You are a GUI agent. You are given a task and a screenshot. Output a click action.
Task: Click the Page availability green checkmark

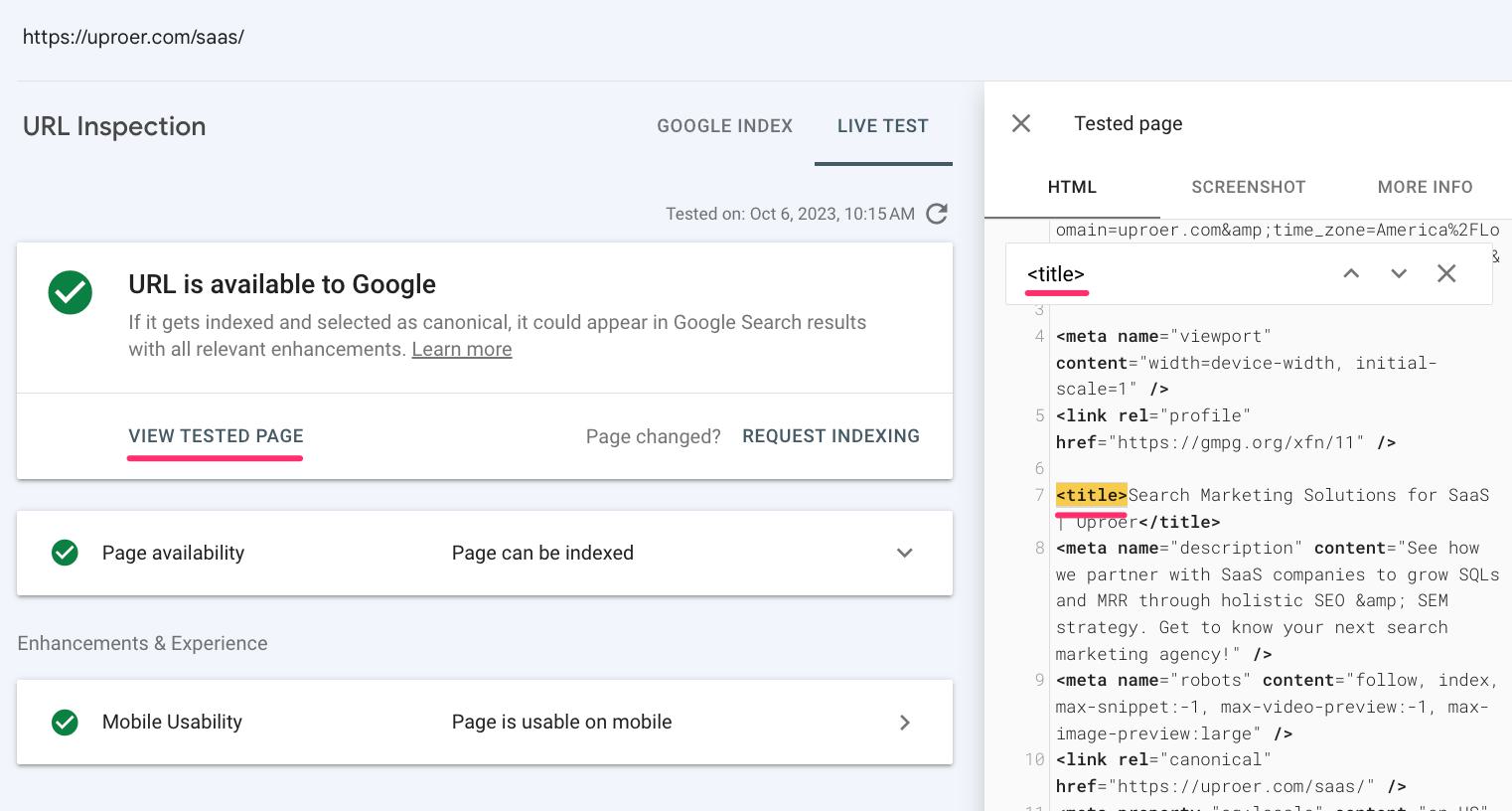[65, 553]
